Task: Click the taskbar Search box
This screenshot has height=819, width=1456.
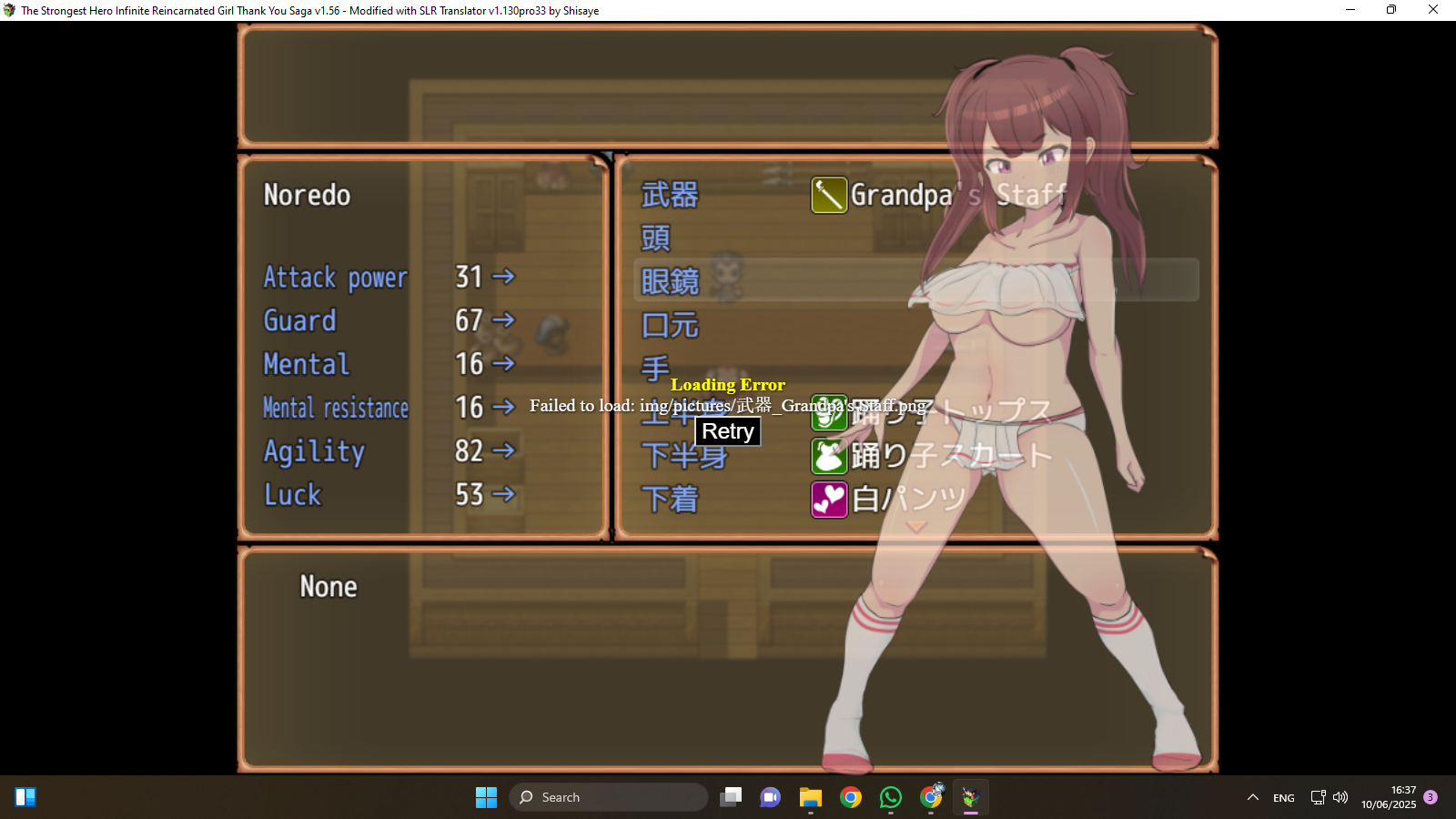Action: pyautogui.click(x=608, y=797)
